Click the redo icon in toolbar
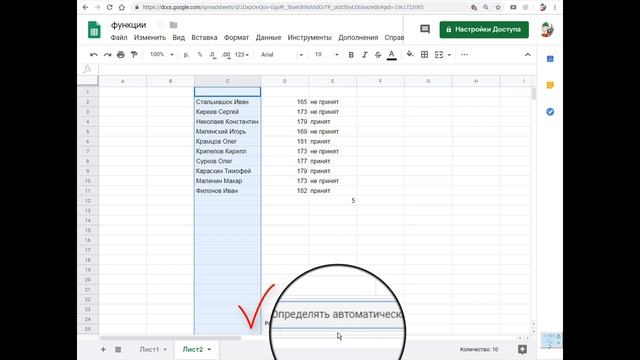The height and width of the screenshot is (360, 640). (107, 55)
